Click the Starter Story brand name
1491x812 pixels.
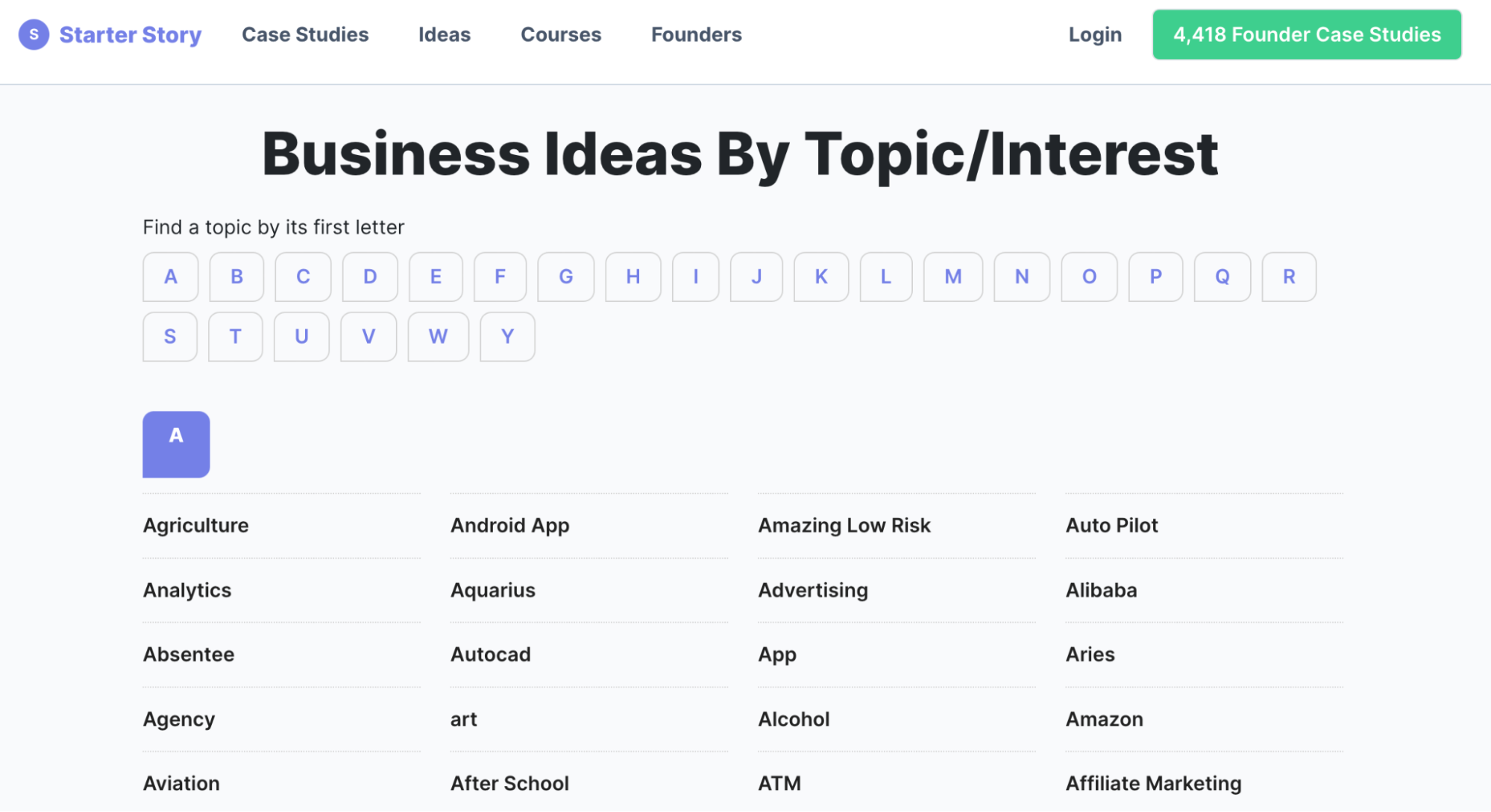[131, 34]
